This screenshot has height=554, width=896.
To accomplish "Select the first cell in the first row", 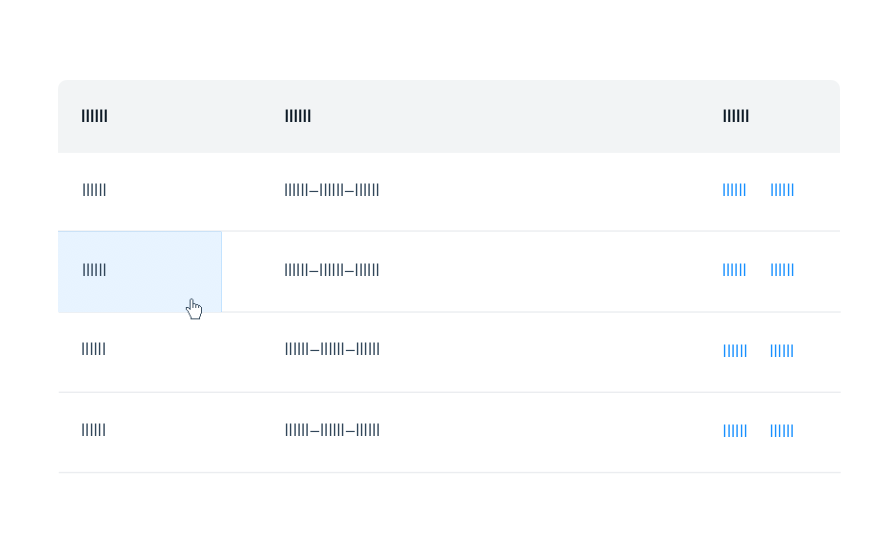I will coord(94,190).
